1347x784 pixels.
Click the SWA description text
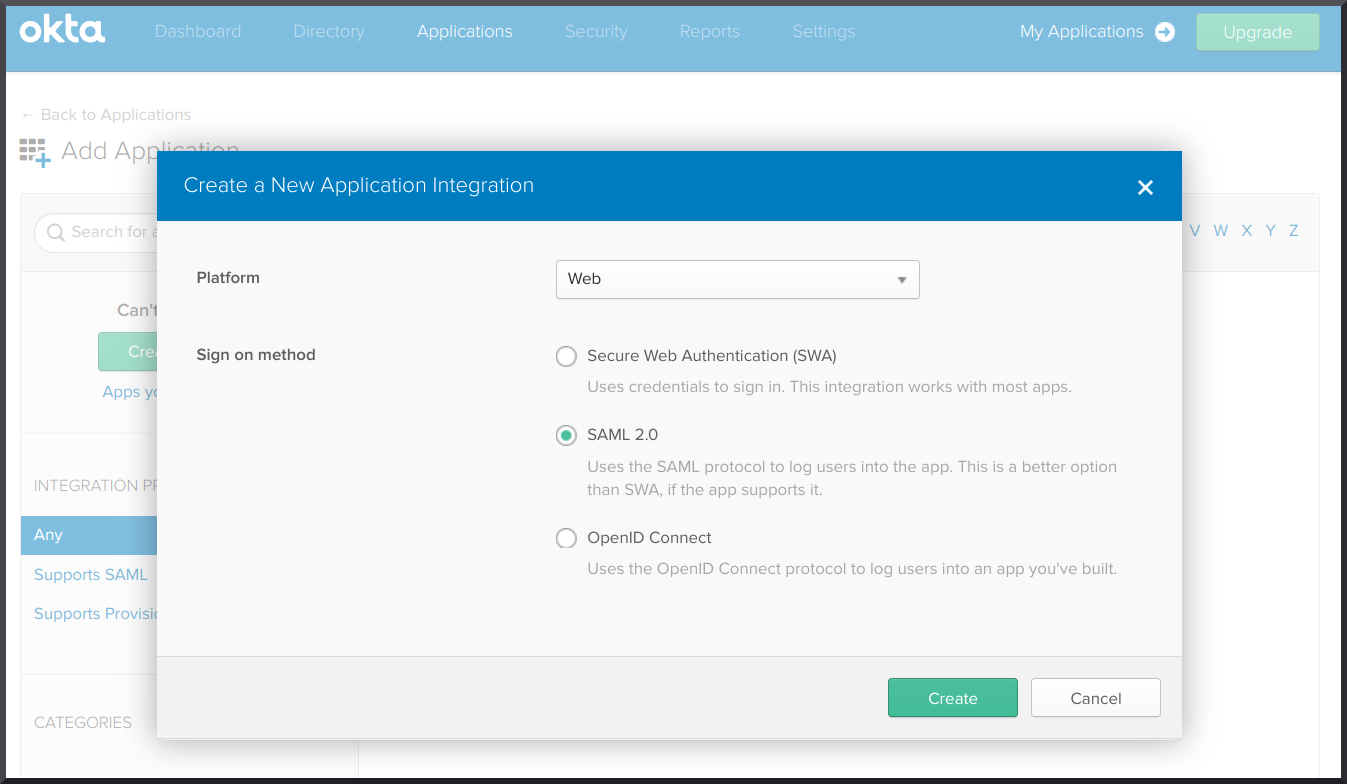(829, 386)
